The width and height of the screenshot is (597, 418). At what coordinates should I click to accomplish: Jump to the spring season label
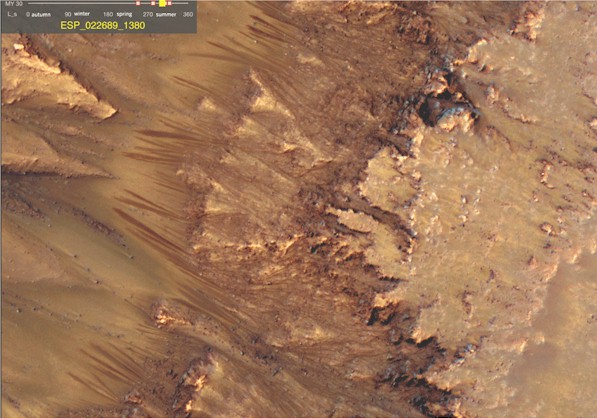(124, 14)
